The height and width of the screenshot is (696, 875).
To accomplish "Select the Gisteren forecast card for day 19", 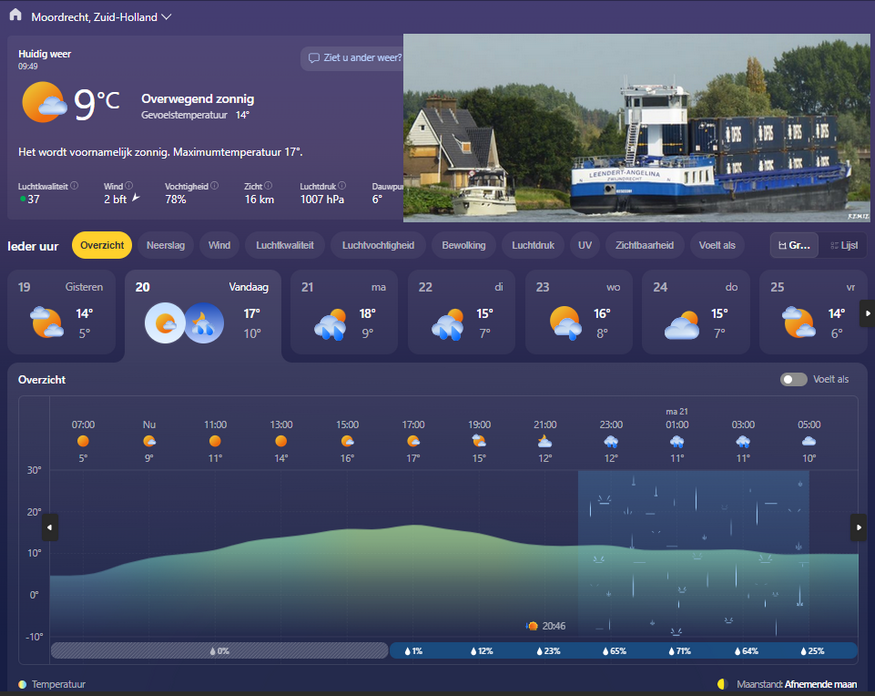I will (62, 312).
